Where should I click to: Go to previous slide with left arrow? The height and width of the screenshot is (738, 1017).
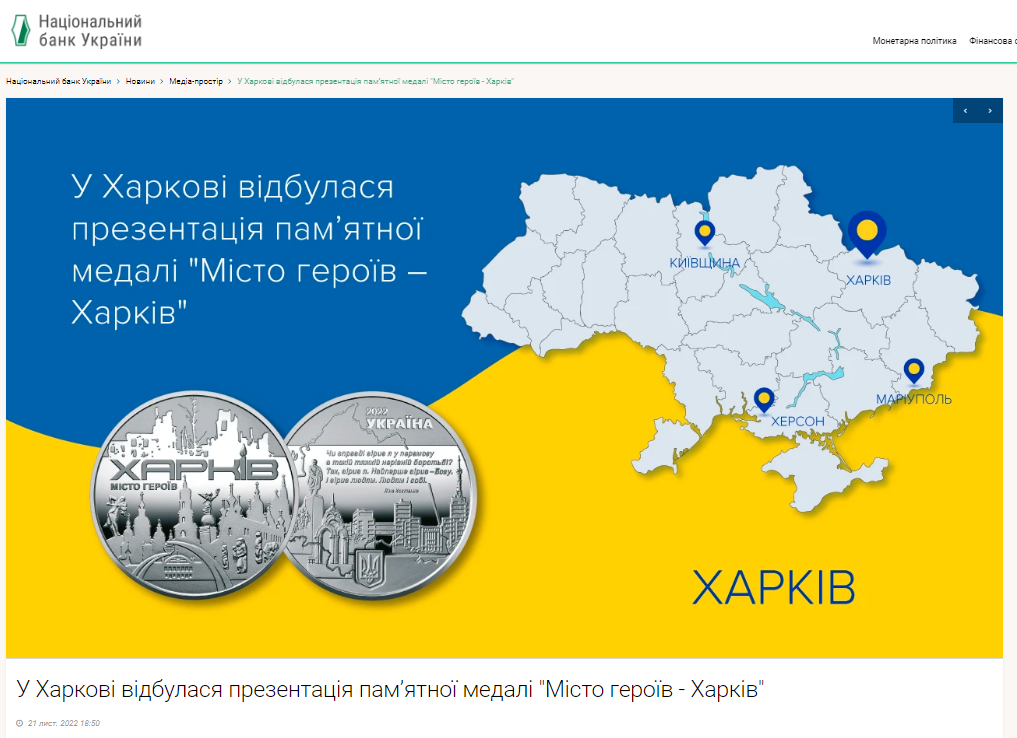(x=965, y=110)
